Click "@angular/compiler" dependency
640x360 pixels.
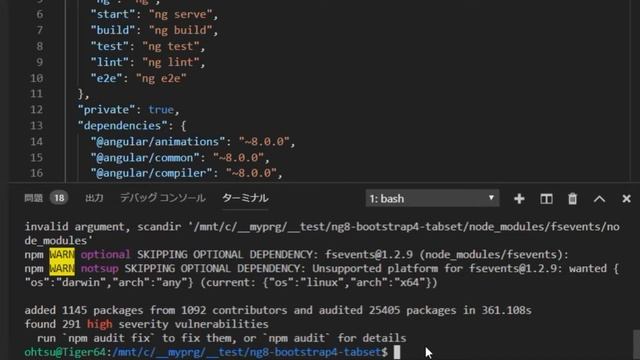coord(151,173)
